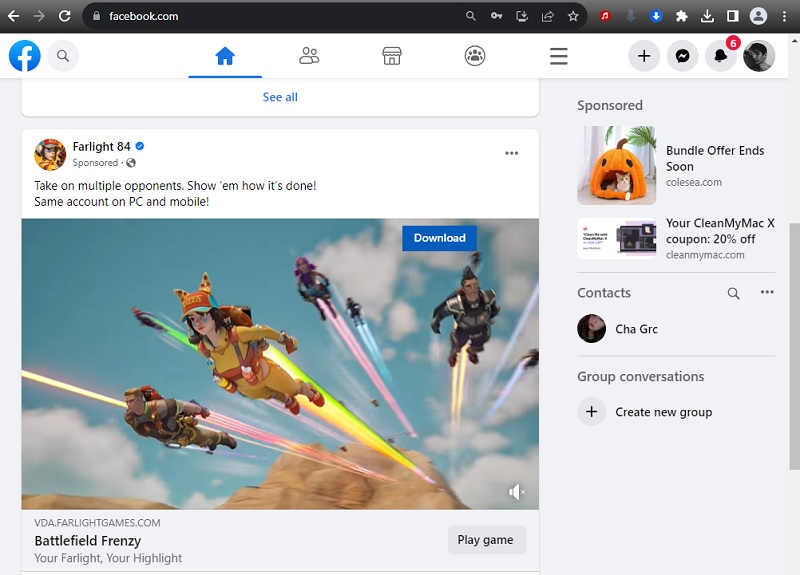Open the Farlight 84 page name link
800x575 pixels.
(102, 146)
